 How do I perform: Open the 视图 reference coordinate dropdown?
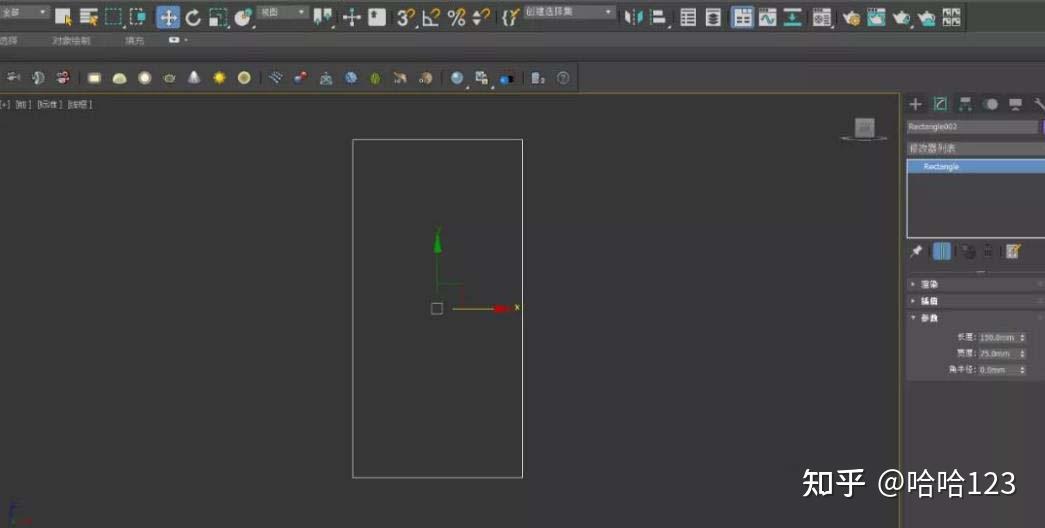point(283,13)
